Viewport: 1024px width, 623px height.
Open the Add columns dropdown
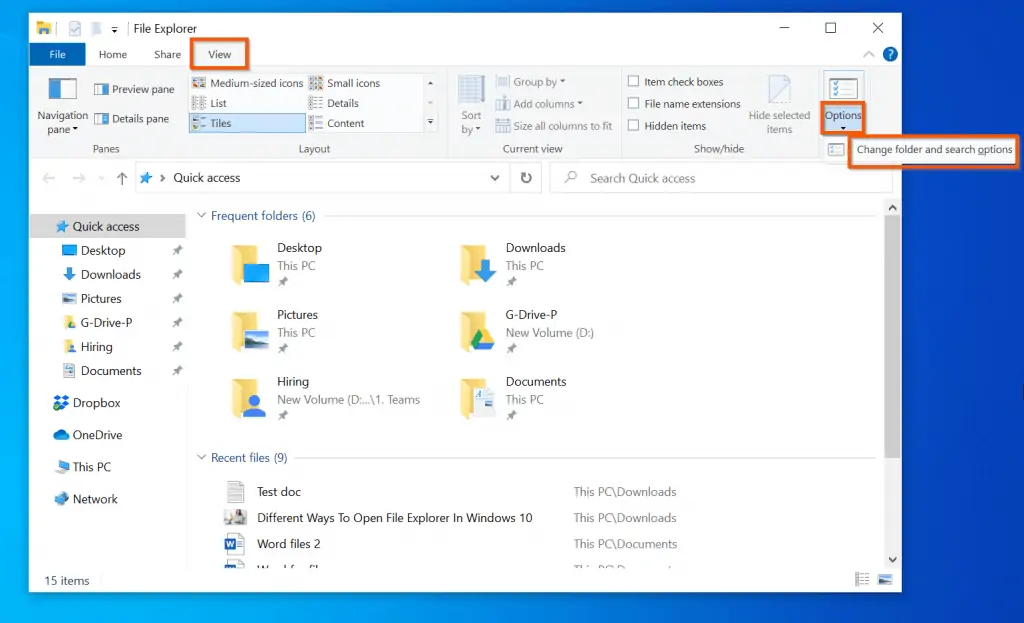(539, 104)
